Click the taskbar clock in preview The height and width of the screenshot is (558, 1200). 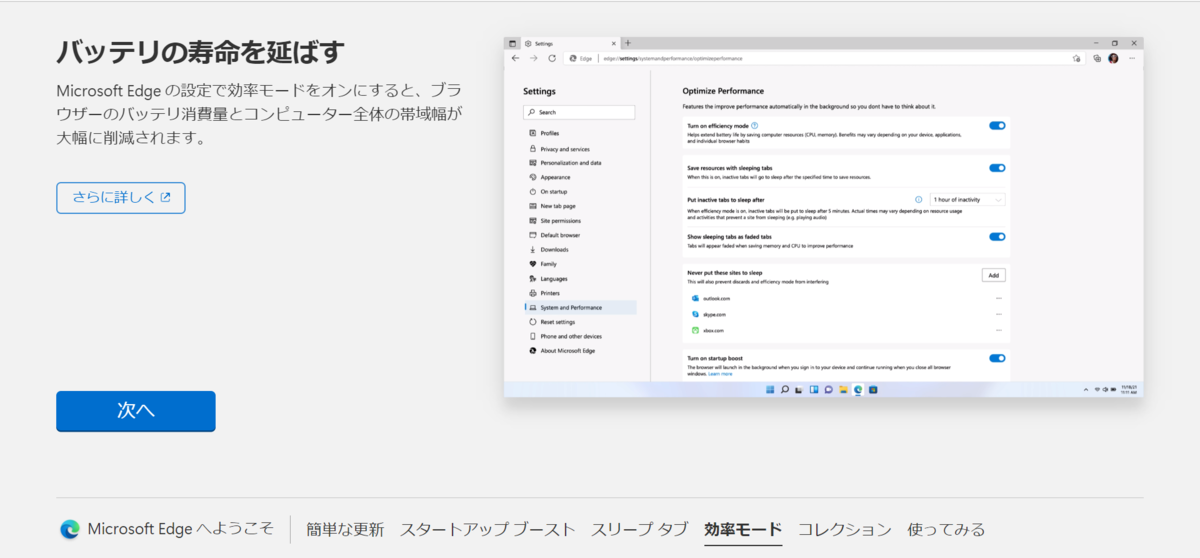1129,389
